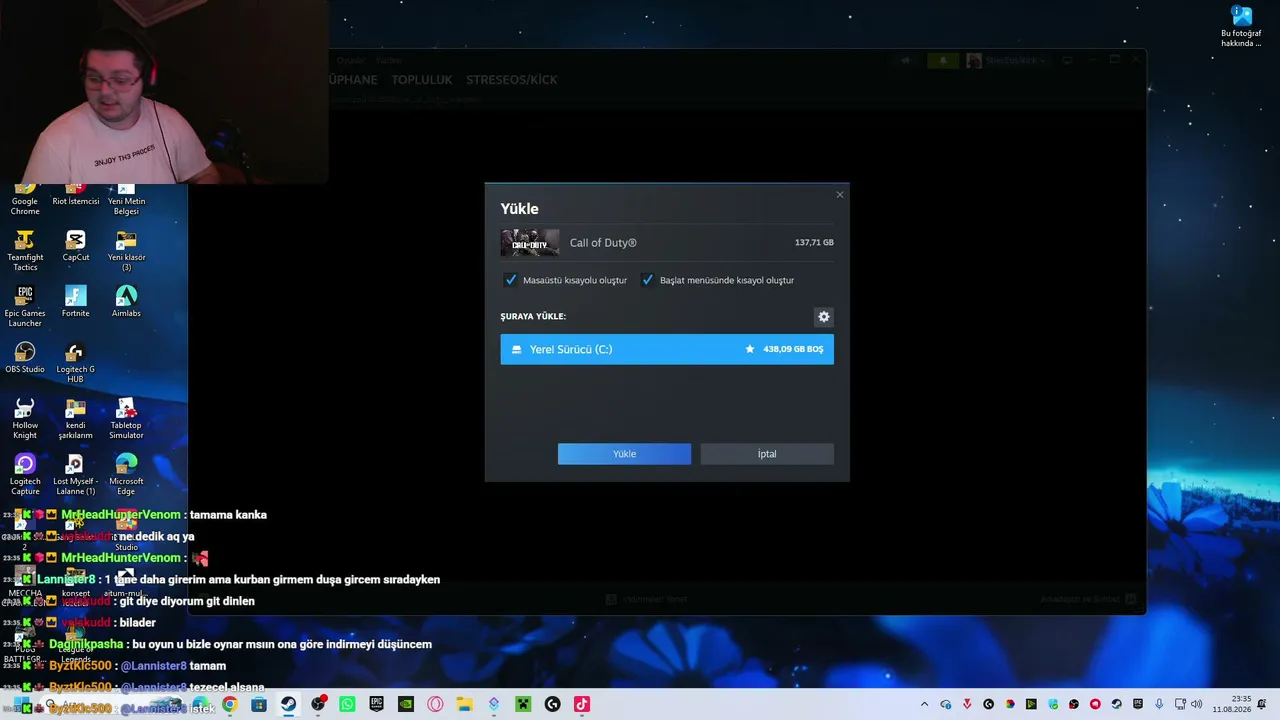
Task: Open CapCut desktop shortcut
Action: point(76,246)
